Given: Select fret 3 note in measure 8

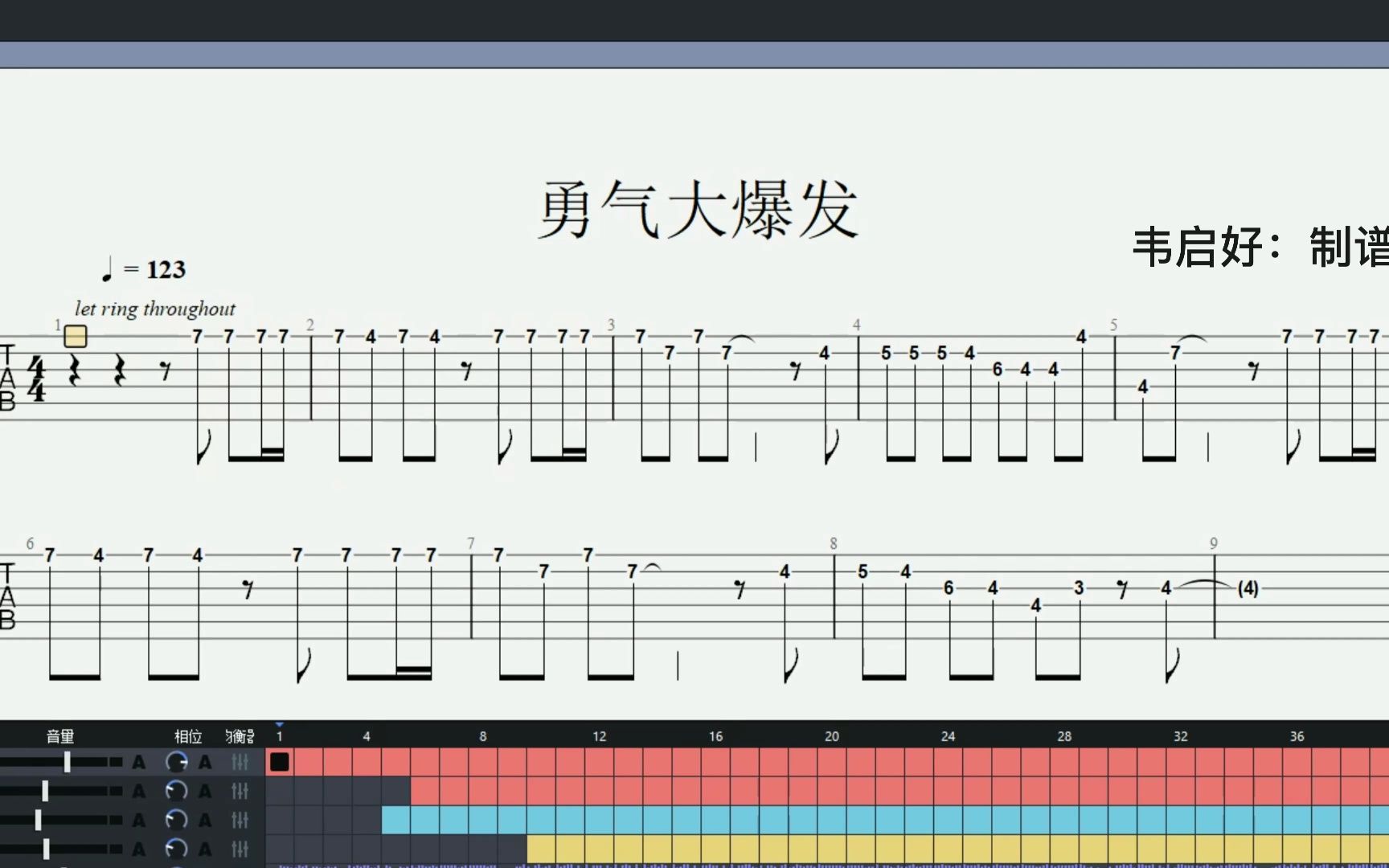Looking at the screenshot, I should click(x=1079, y=588).
